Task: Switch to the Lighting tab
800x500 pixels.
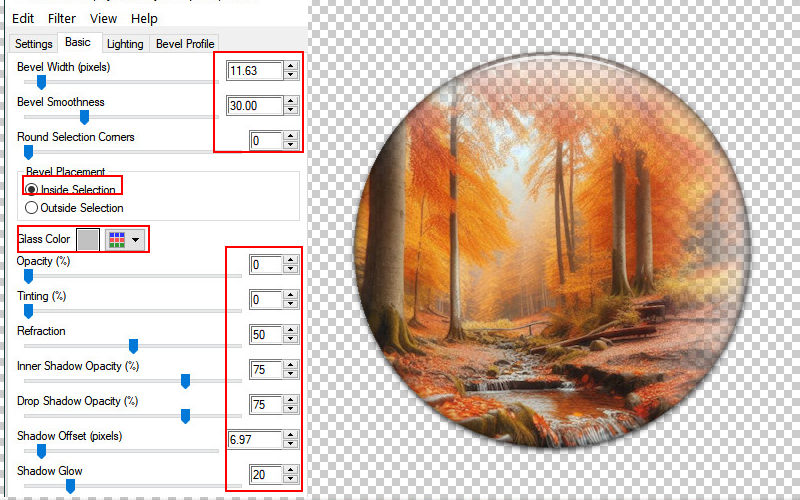Action: pyautogui.click(x=125, y=44)
